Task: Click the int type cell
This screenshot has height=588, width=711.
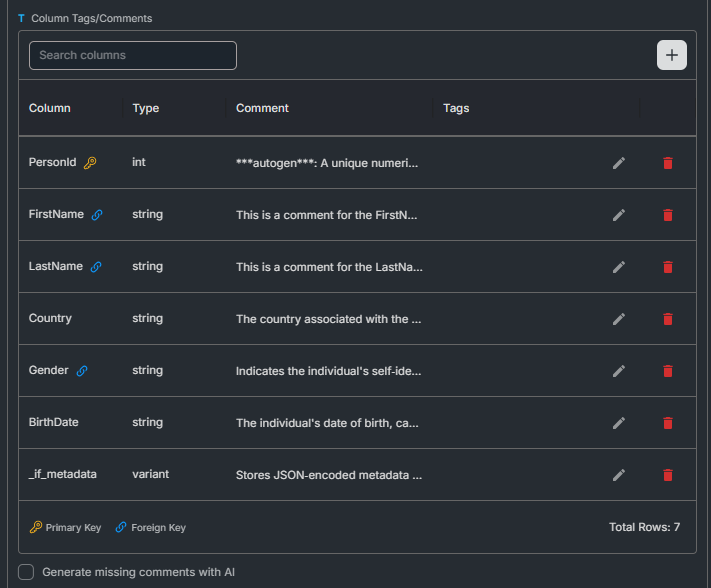Action: (139, 162)
